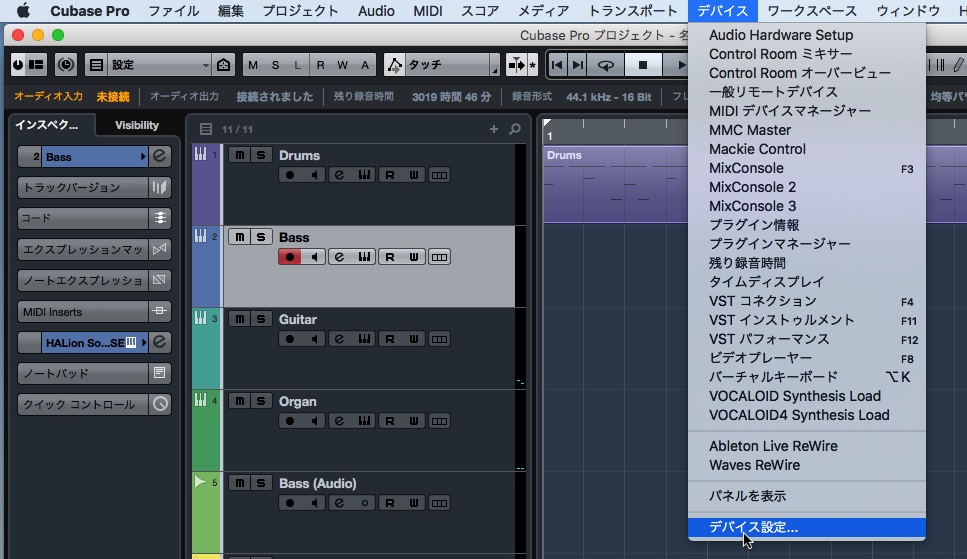Solo the Drums track
The height and width of the screenshot is (559, 967).
click(x=261, y=155)
